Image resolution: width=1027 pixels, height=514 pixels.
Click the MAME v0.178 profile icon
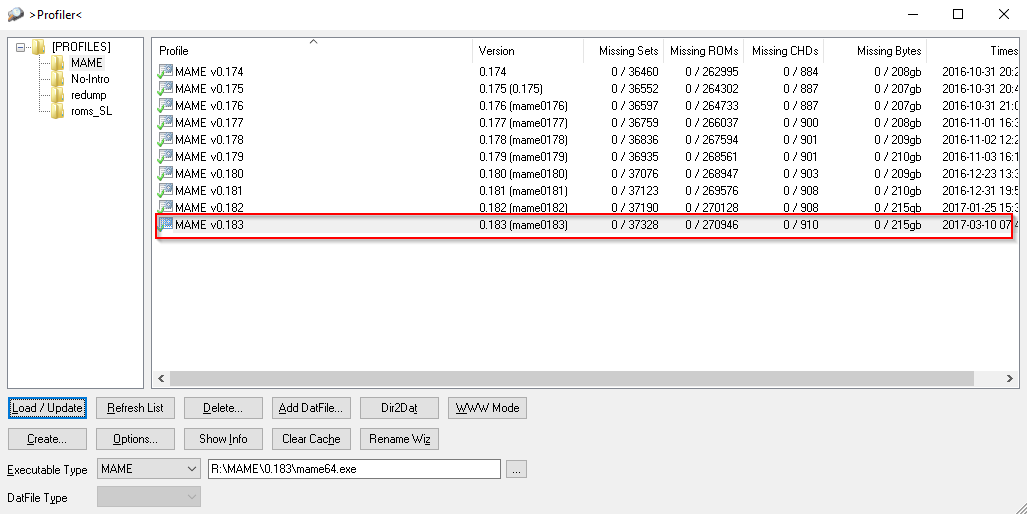[164, 139]
